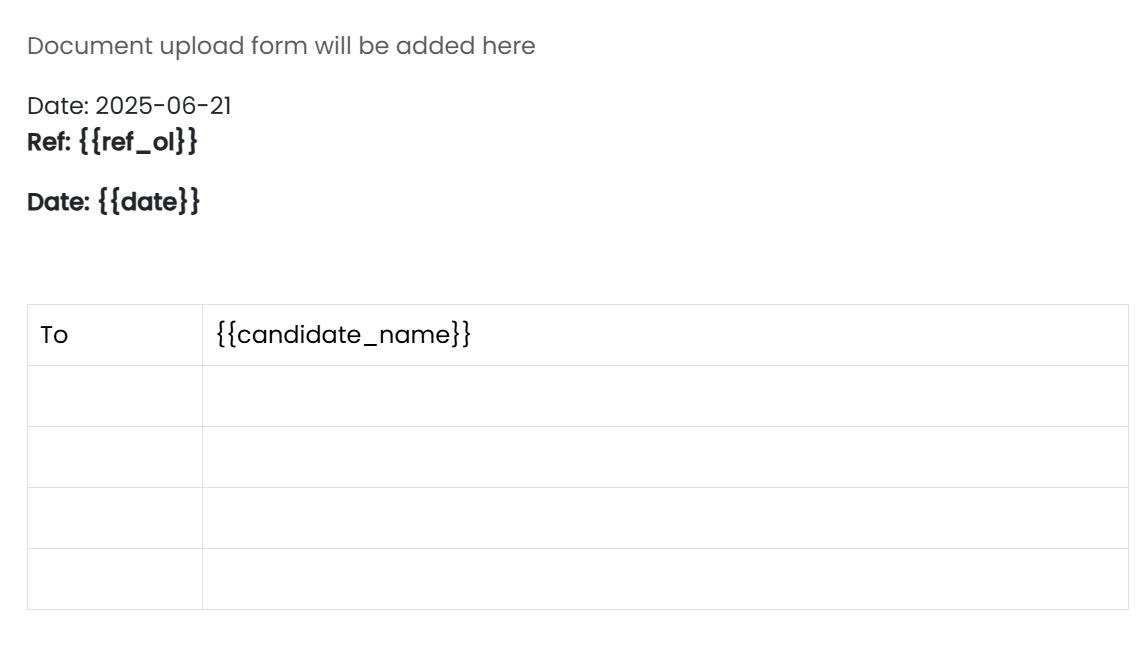The height and width of the screenshot is (662, 1145).
Task: Click the wide cell in the fourth table row
Action: coord(665,518)
